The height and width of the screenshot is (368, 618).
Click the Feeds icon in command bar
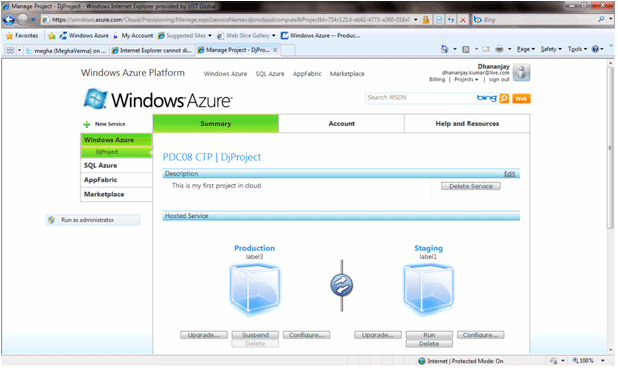click(x=465, y=49)
